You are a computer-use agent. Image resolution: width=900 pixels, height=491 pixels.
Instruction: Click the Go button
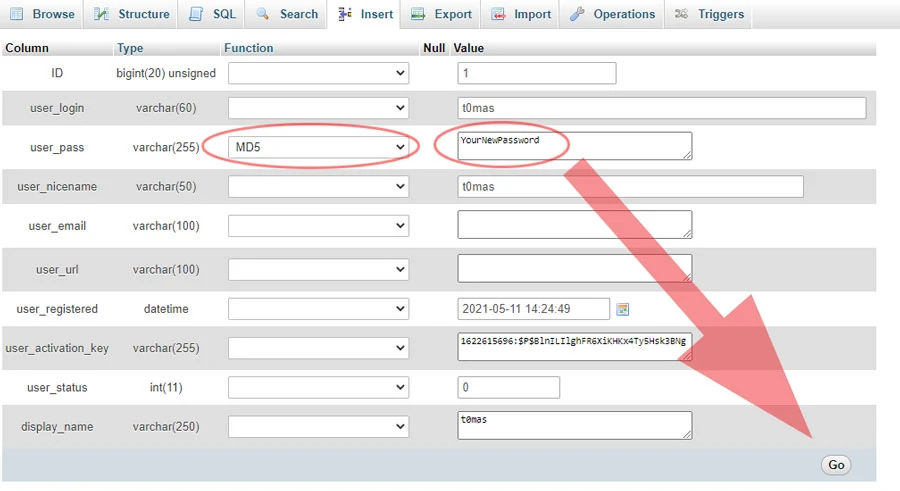tap(836, 465)
